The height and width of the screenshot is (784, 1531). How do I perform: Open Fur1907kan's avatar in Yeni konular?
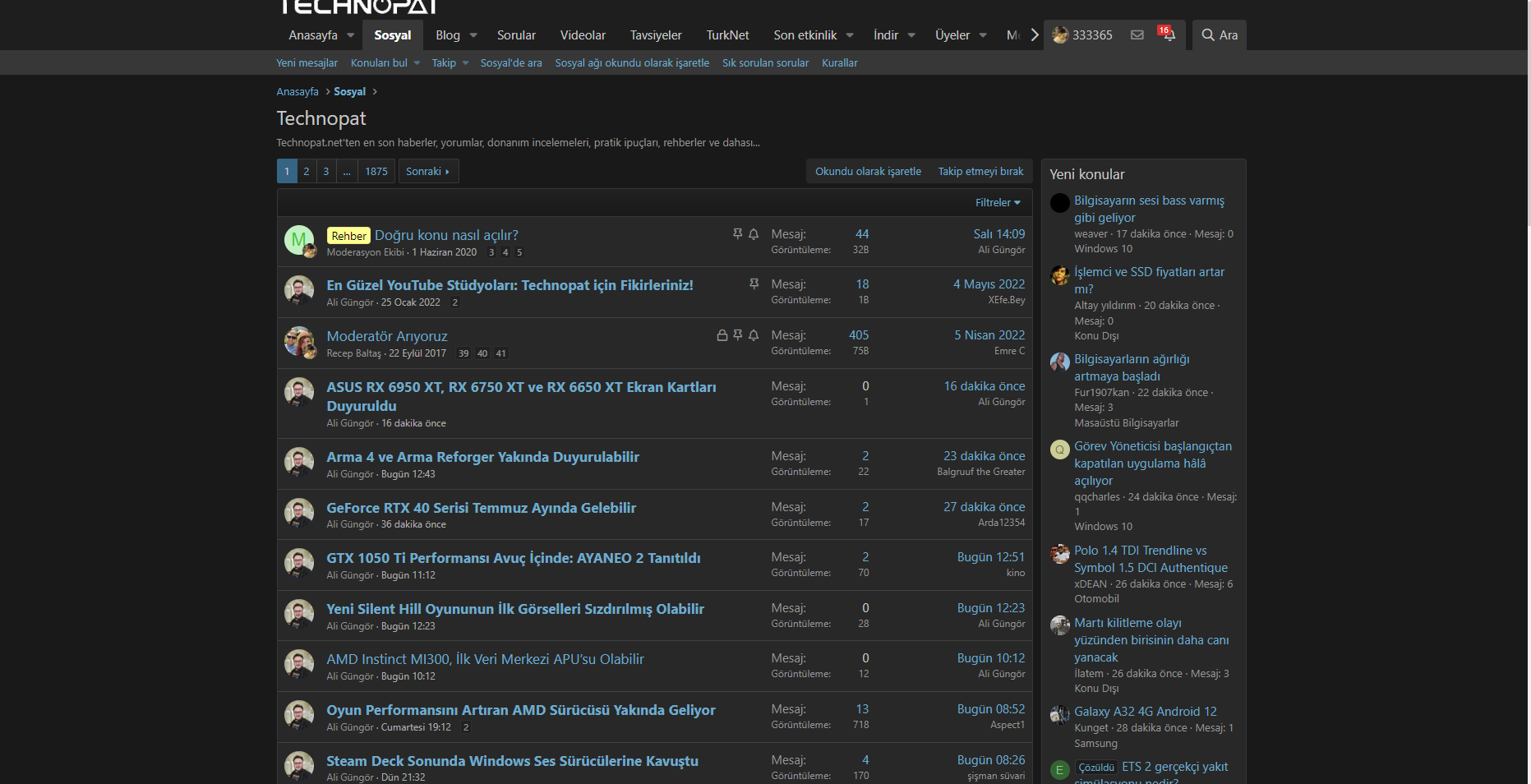click(1060, 362)
